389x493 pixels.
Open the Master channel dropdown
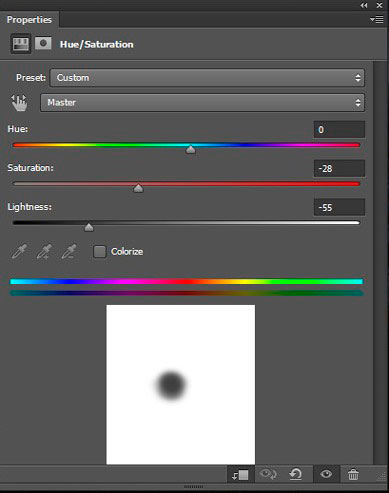203,102
